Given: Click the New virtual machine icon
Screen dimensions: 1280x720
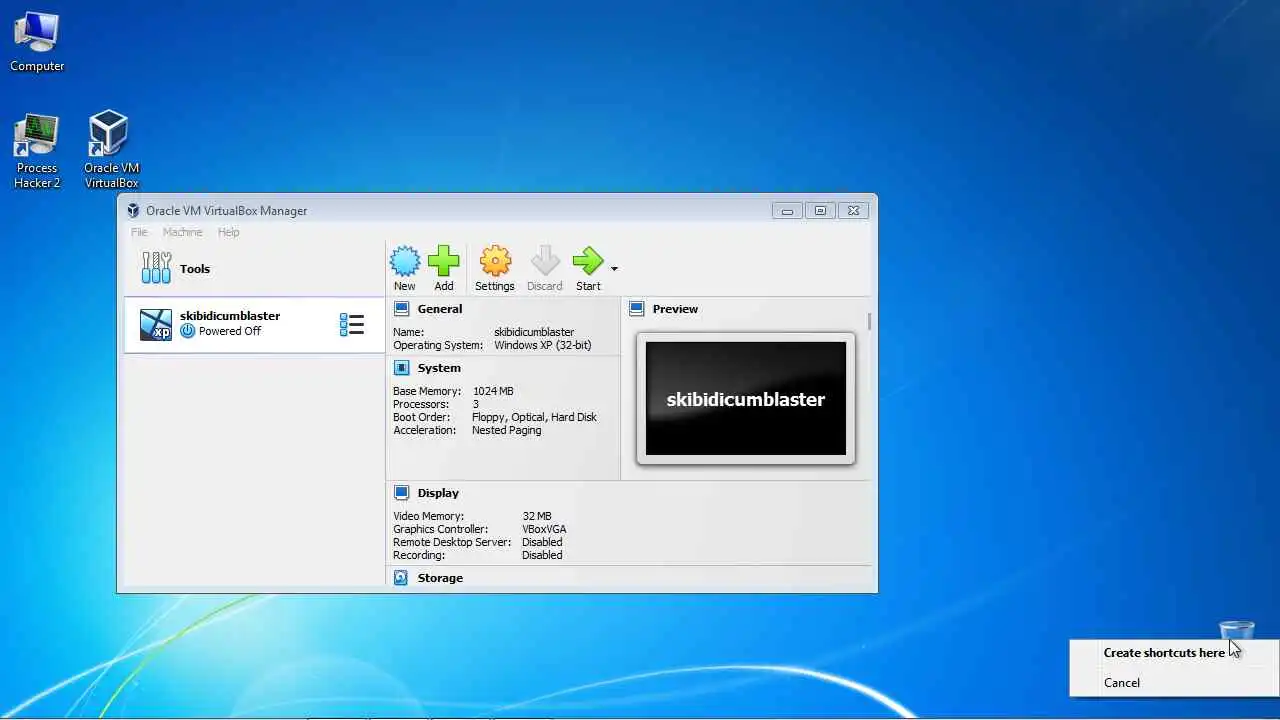Looking at the screenshot, I should click(405, 262).
